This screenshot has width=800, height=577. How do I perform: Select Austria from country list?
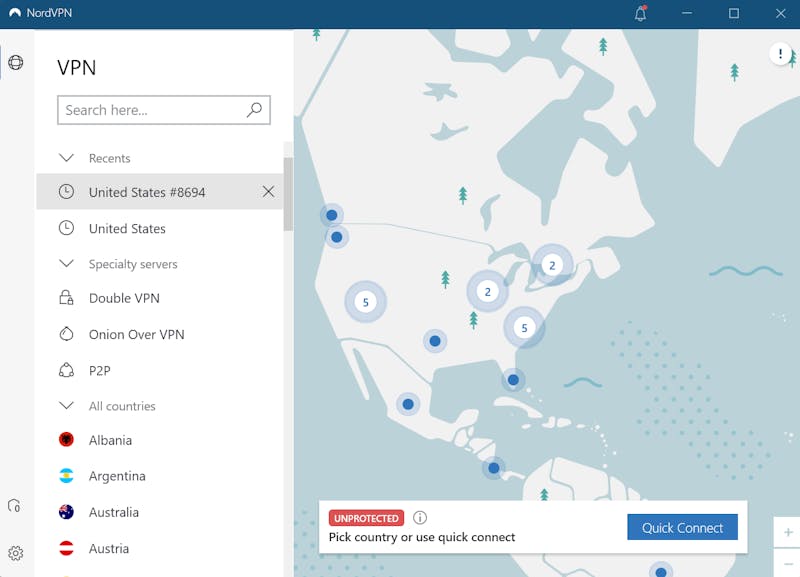tap(160, 548)
